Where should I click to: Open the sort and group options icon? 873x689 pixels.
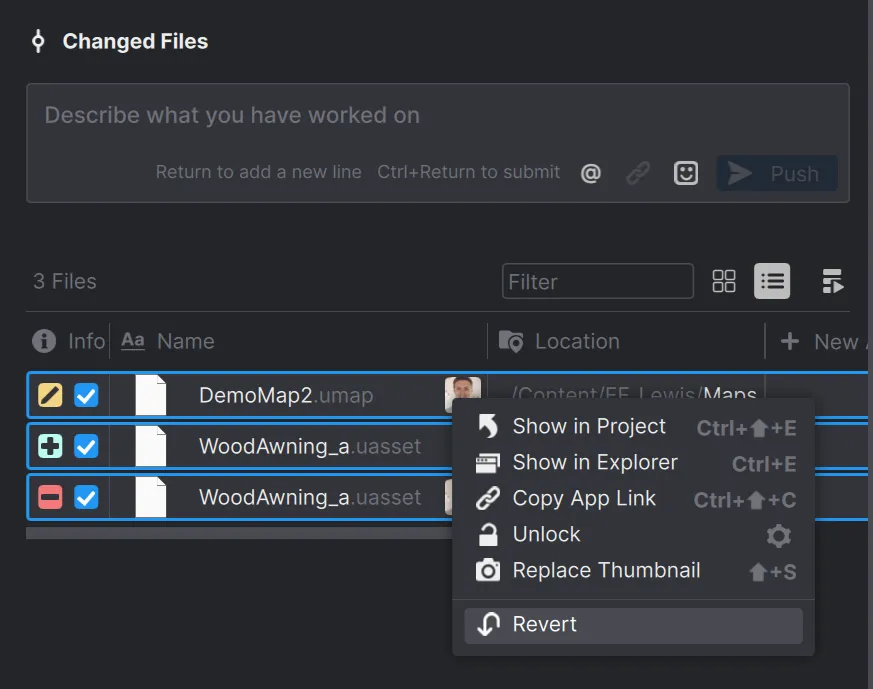point(832,281)
